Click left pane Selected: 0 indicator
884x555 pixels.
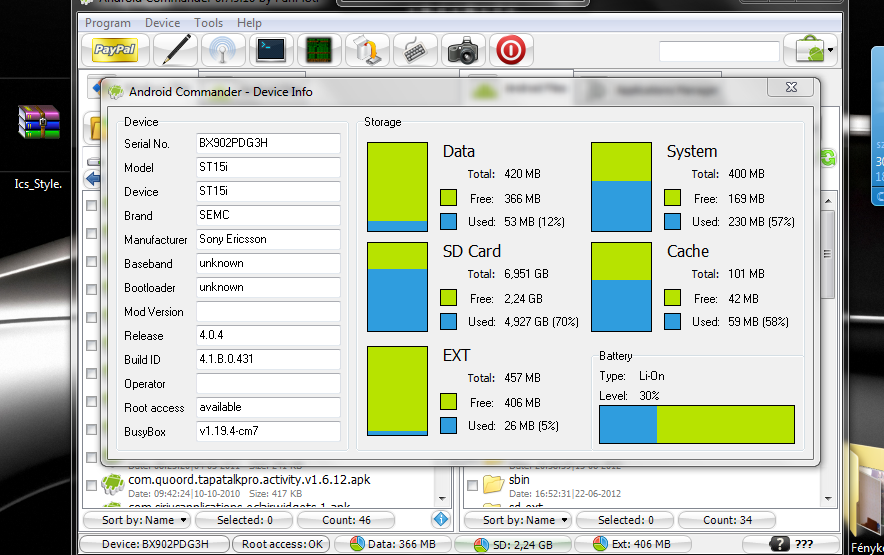coord(245,520)
